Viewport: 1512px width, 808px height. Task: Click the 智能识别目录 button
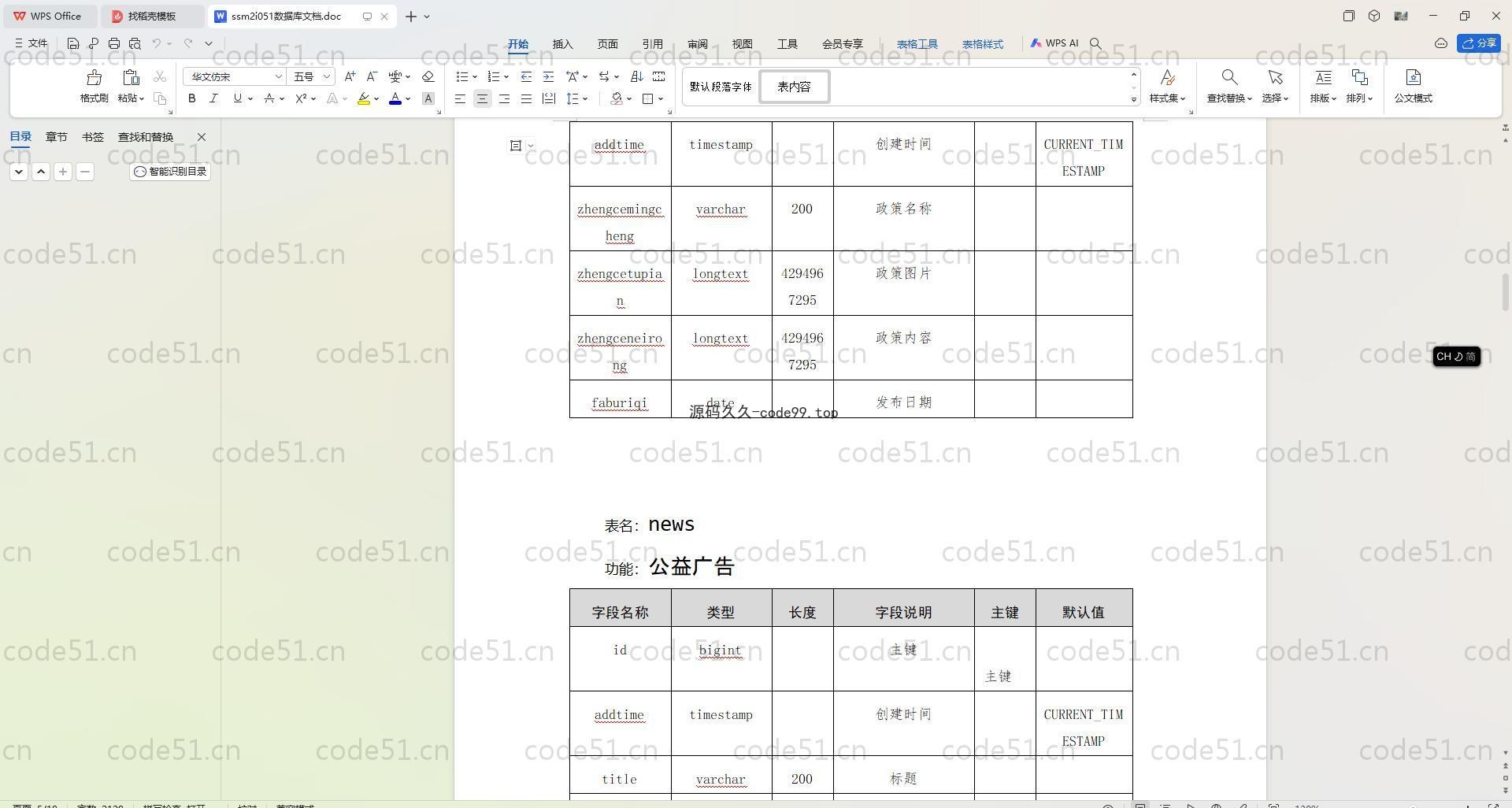coord(170,172)
